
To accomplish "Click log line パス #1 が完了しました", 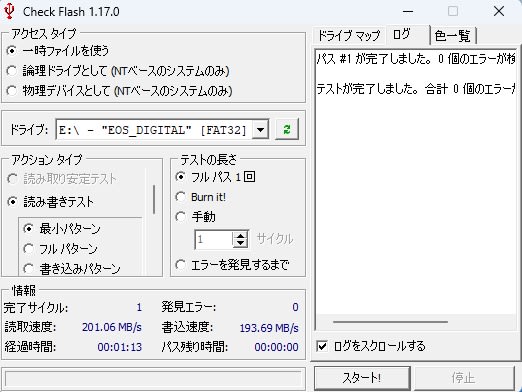I will pyautogui.click(x=415, y=59).
